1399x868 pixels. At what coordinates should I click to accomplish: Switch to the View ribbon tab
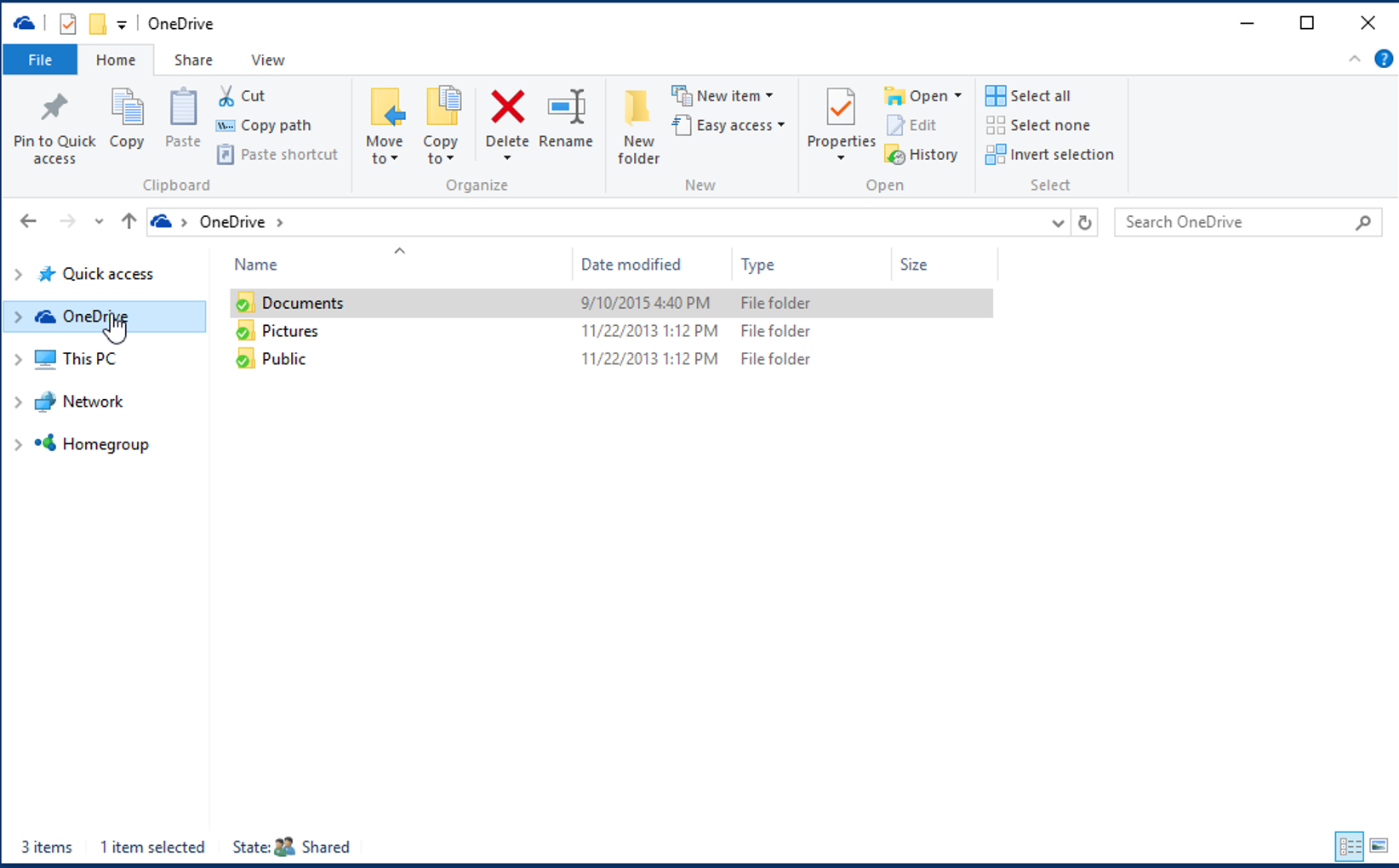pyautogui.click(x=267, y=60)
